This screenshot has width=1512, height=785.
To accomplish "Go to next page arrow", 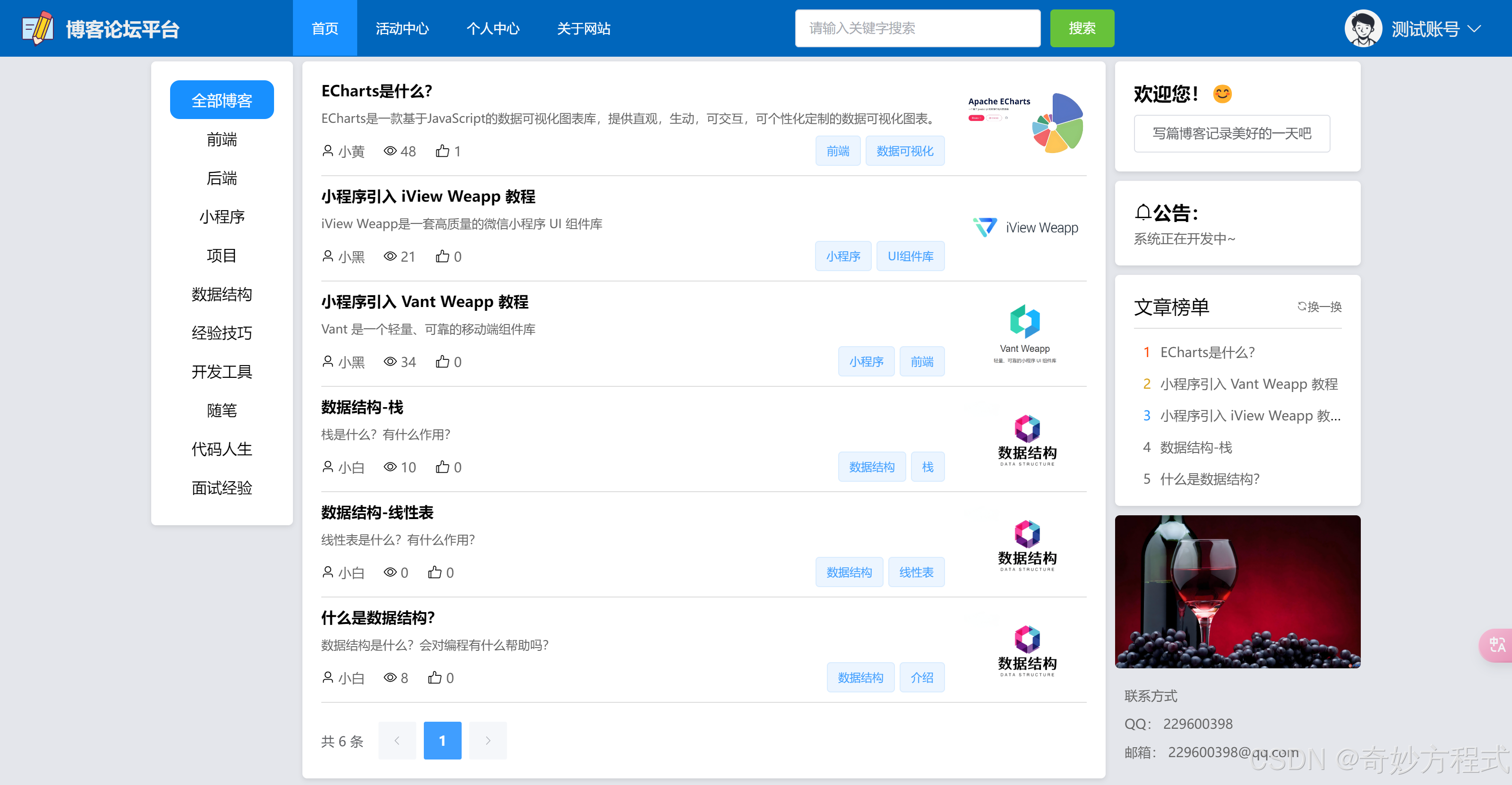I will tap(488, 741).
